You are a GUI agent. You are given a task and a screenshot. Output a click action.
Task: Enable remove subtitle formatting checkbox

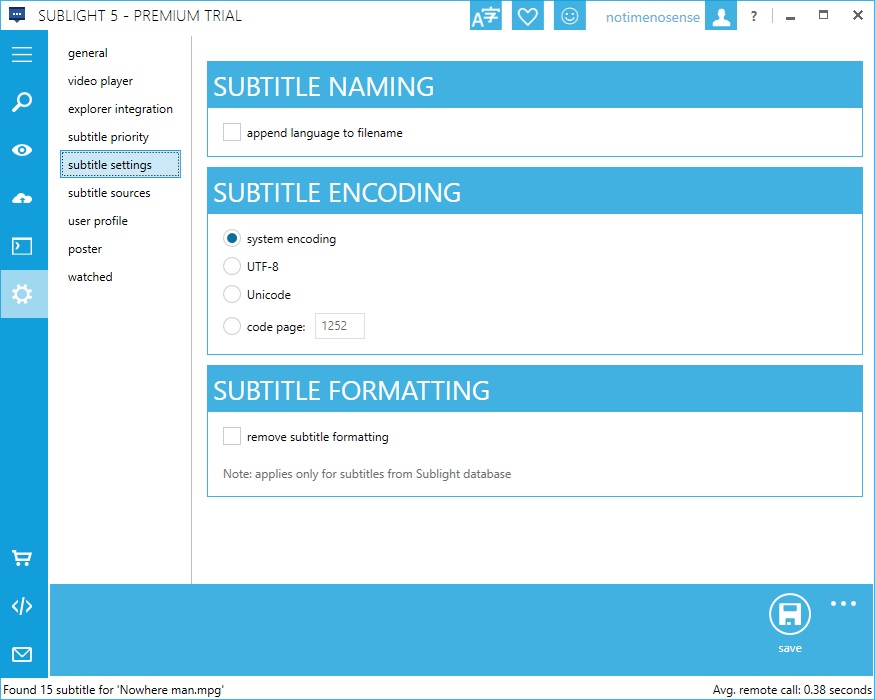(x=232, y=436)
